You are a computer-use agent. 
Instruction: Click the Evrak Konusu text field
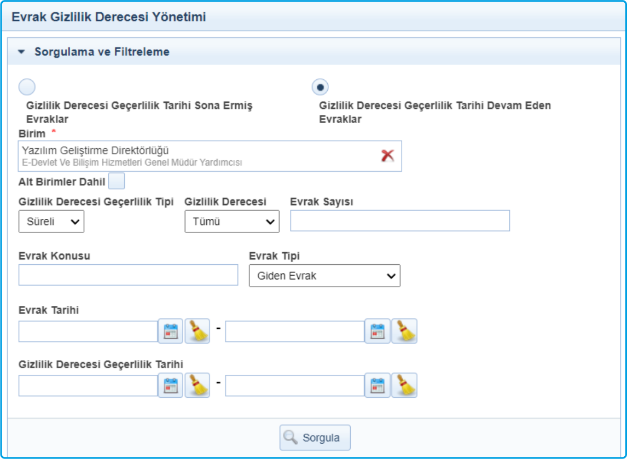coord(127,276)
